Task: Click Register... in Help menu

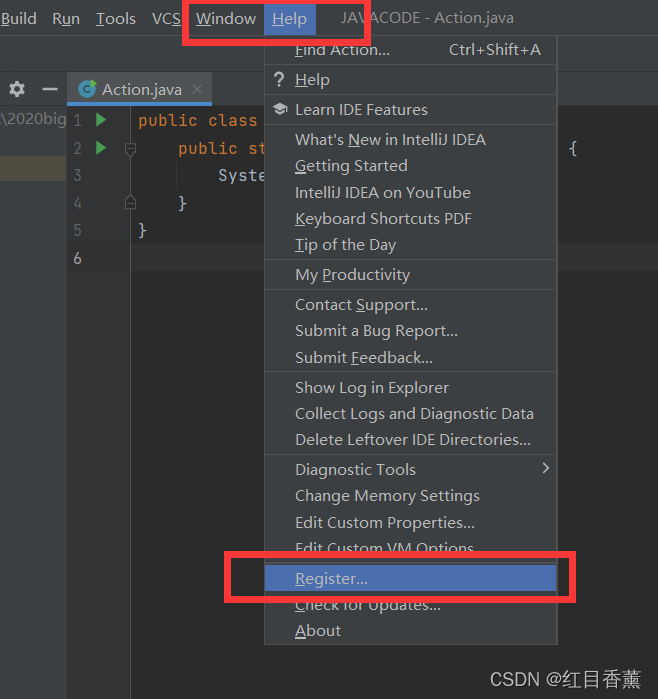Action: pos(411,578)
